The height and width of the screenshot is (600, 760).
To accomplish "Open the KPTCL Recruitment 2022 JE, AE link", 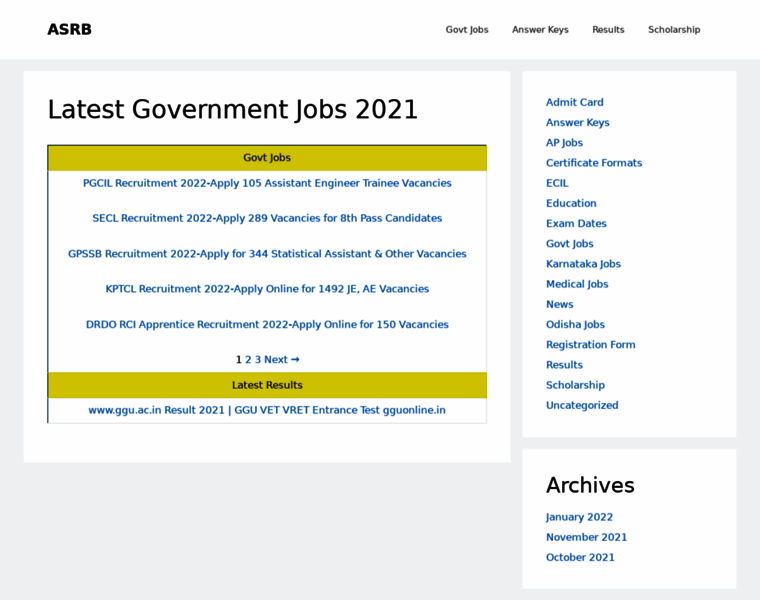I will coord(267,289).
